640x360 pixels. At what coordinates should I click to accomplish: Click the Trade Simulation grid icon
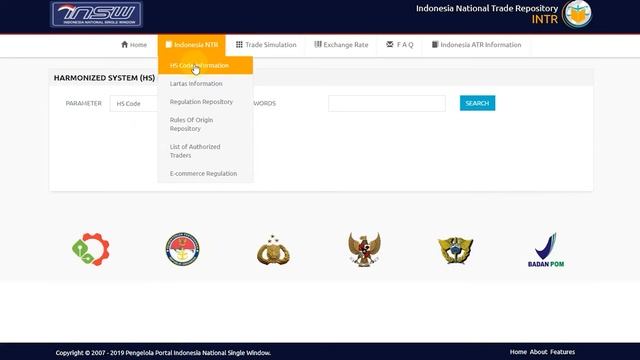pyautogui.click(x=239, y=44)
